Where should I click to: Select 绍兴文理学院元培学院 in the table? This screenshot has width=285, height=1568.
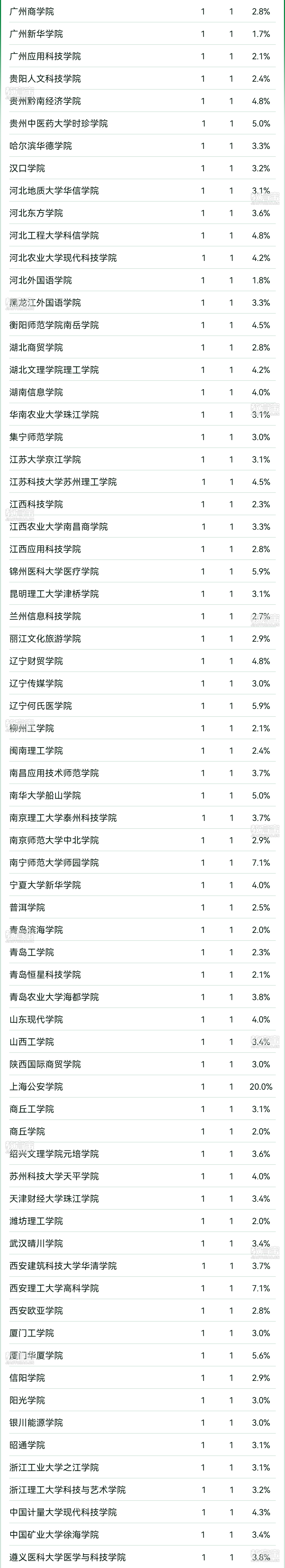click(54, 1154)
